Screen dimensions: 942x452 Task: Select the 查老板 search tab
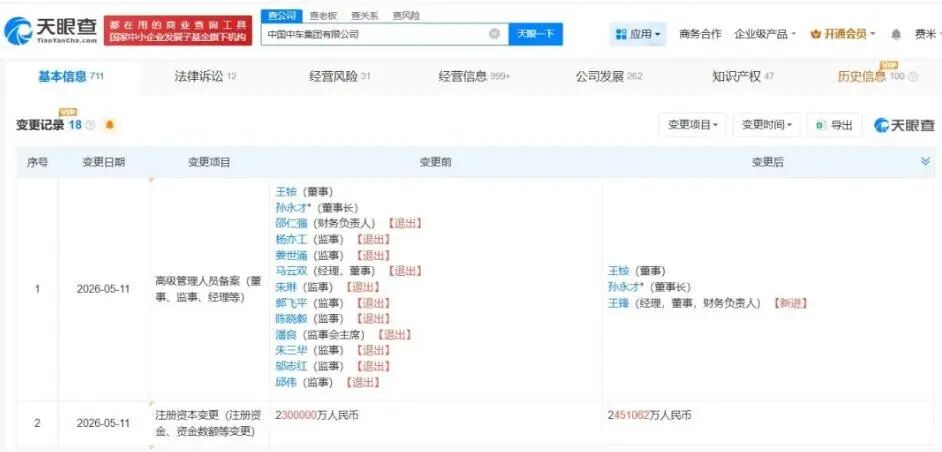pyautogui.click(x=322, y=16)
